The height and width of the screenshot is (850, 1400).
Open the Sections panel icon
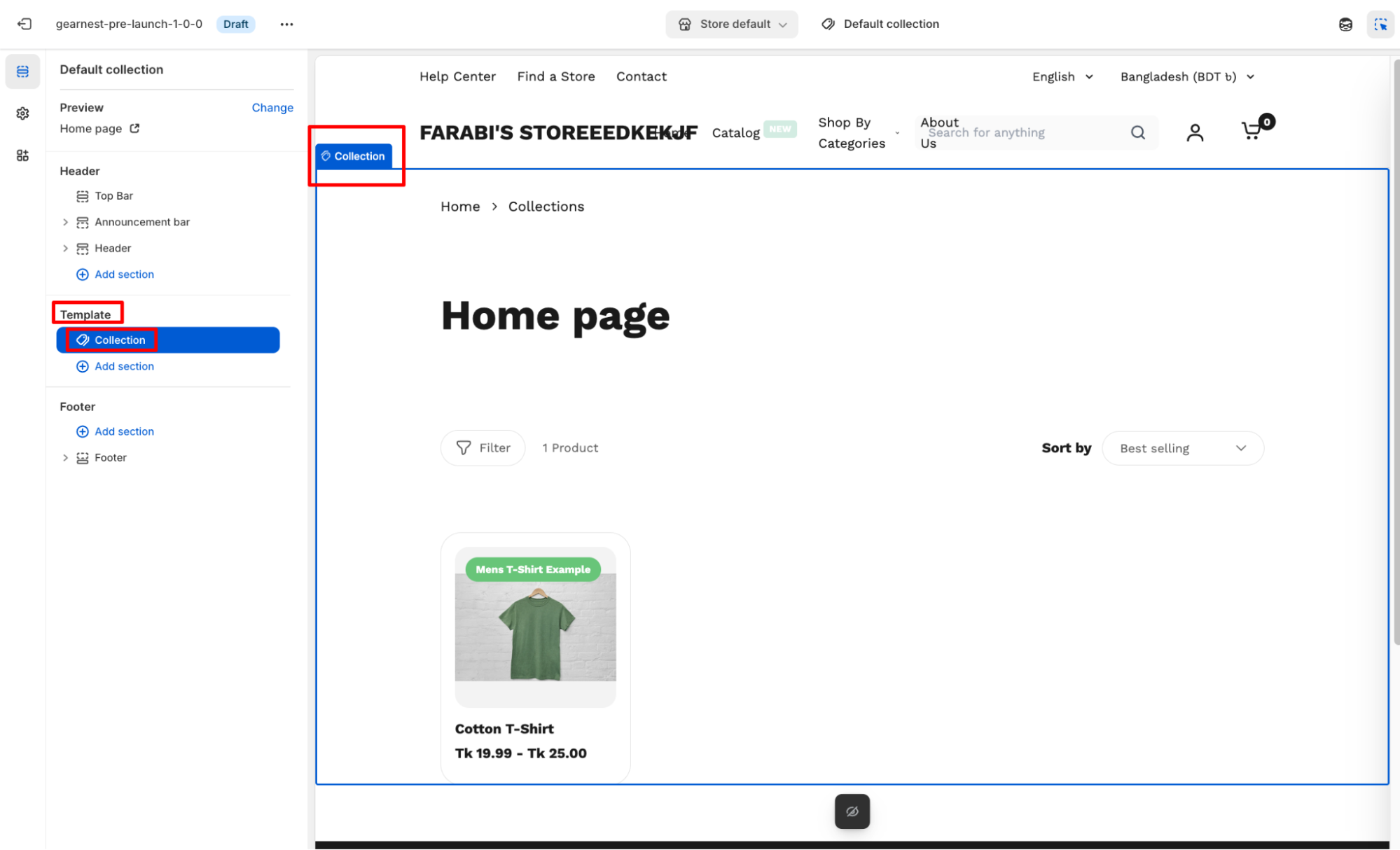(x=22, y=71)
